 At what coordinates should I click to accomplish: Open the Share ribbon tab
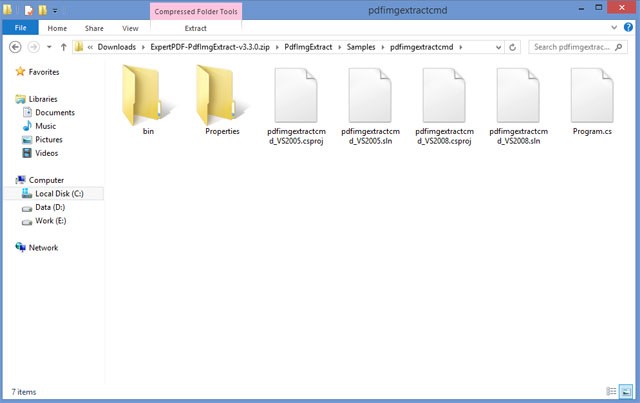94,28
